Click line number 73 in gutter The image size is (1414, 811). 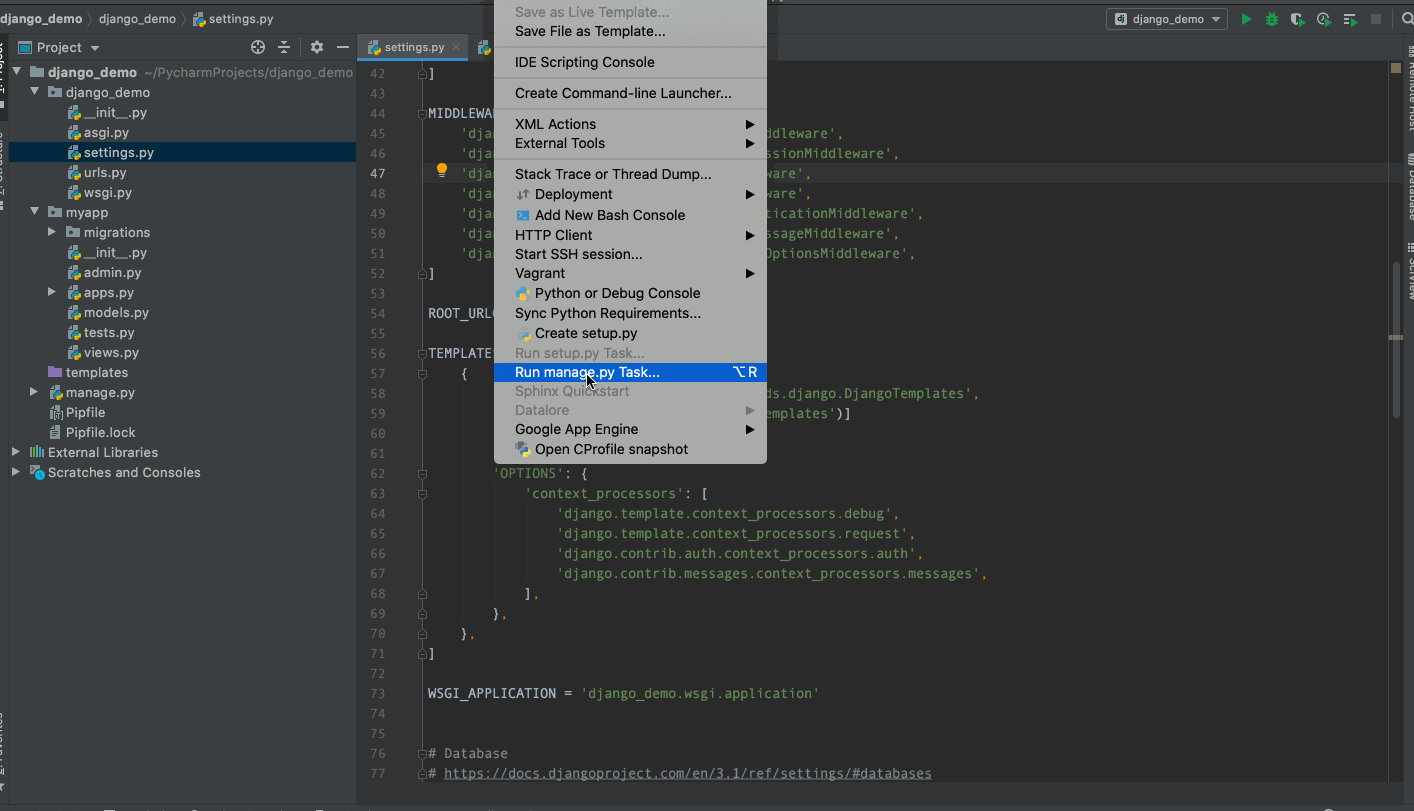click(x=377, y=693)
